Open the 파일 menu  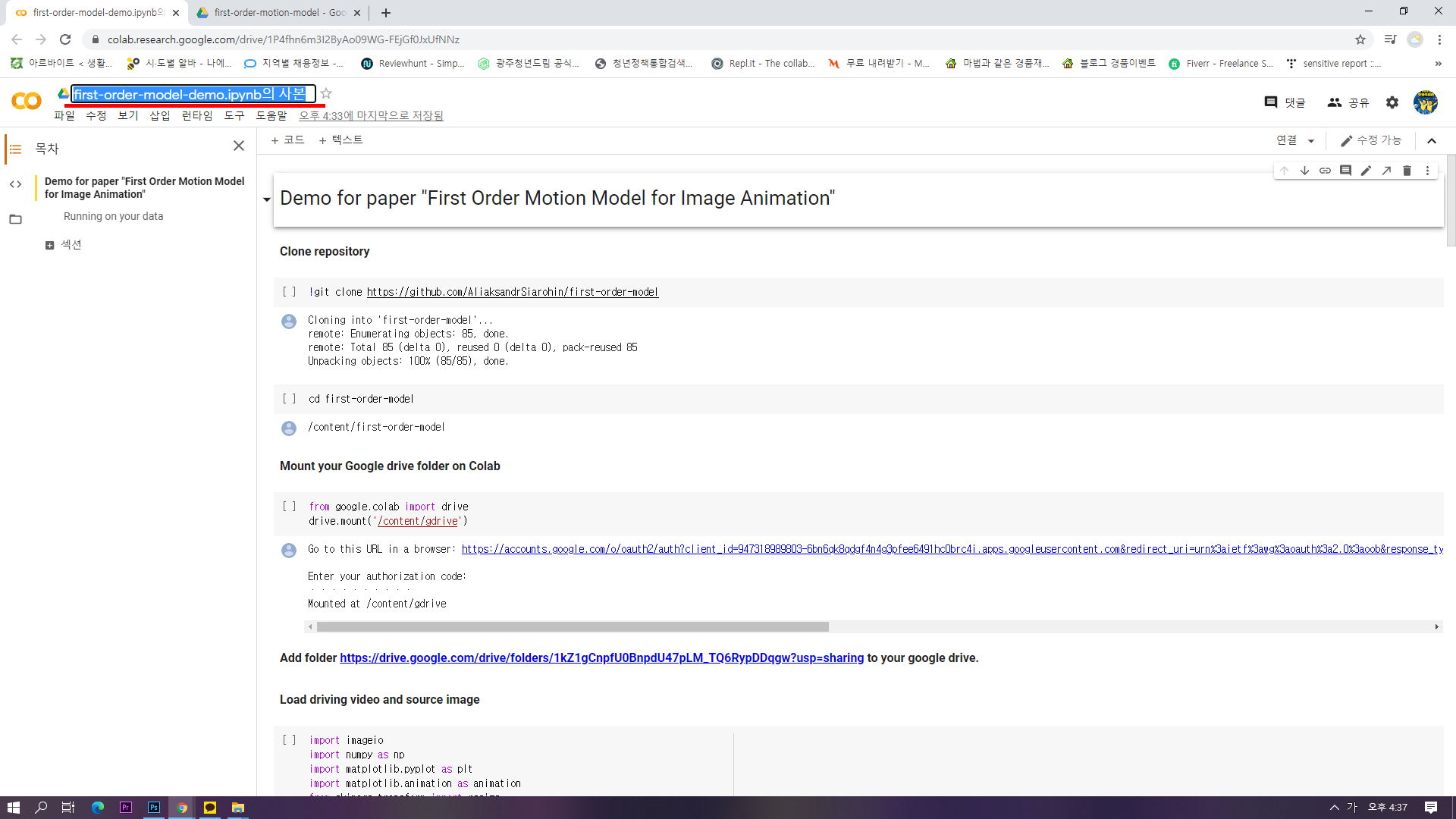click(64, 115)
